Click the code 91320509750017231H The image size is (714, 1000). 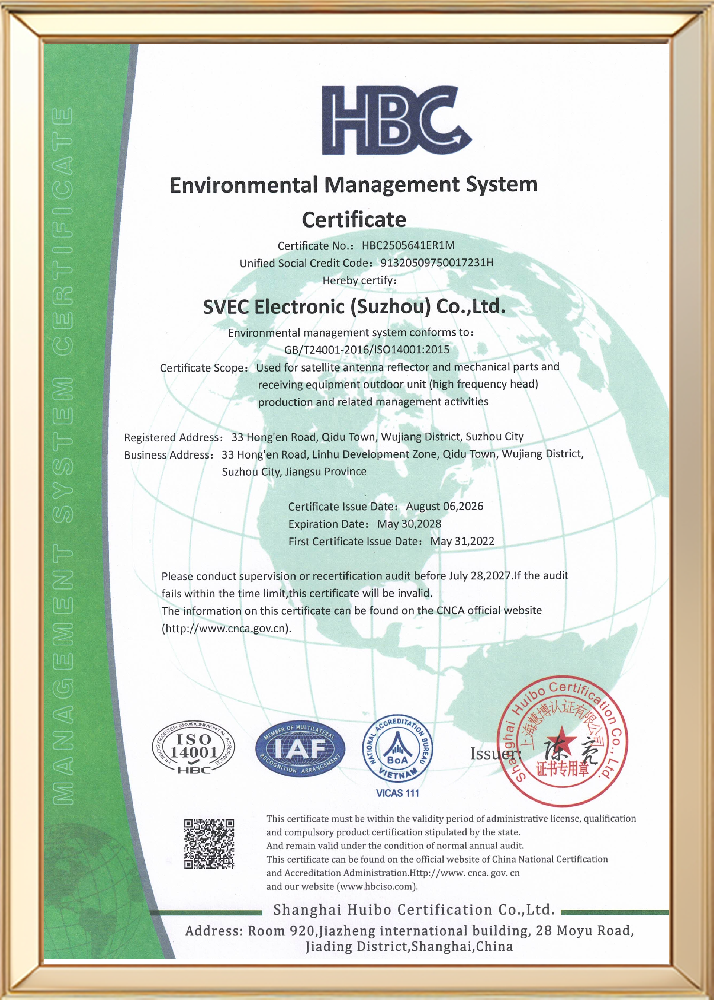tap(437, 263)
